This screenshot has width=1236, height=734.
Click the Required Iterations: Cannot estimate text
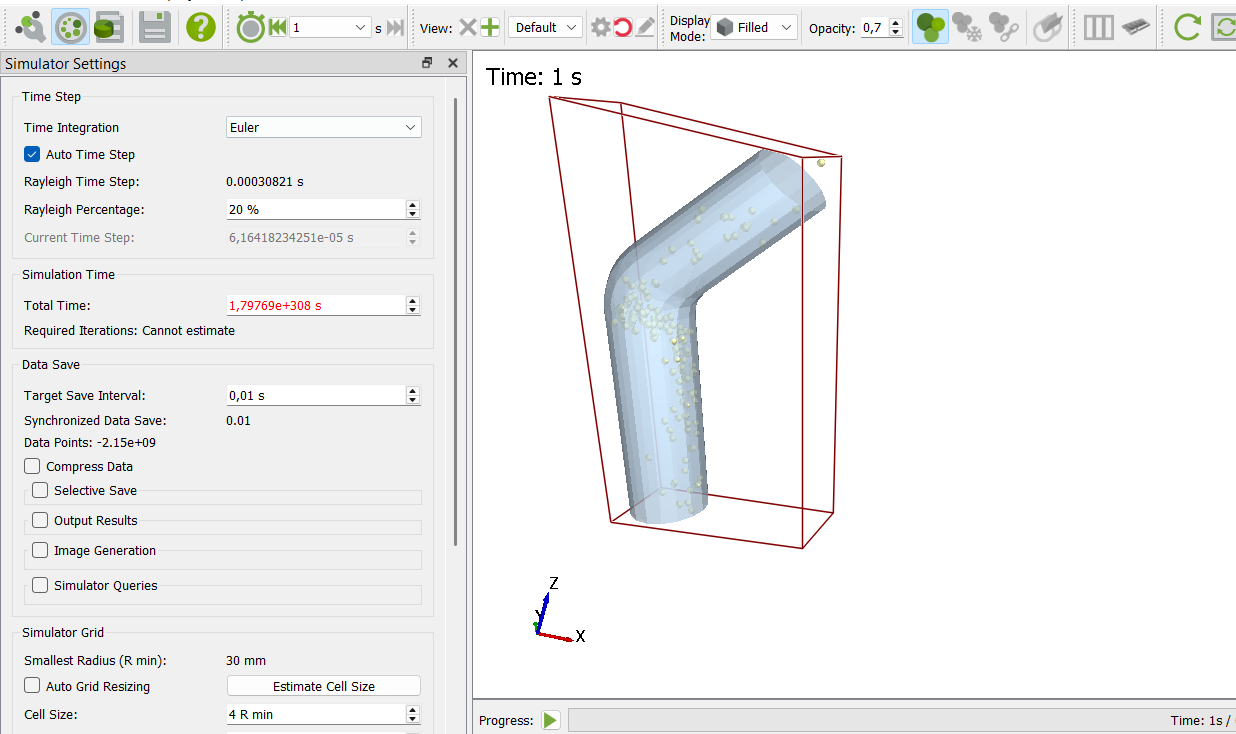tap(129, 330)
